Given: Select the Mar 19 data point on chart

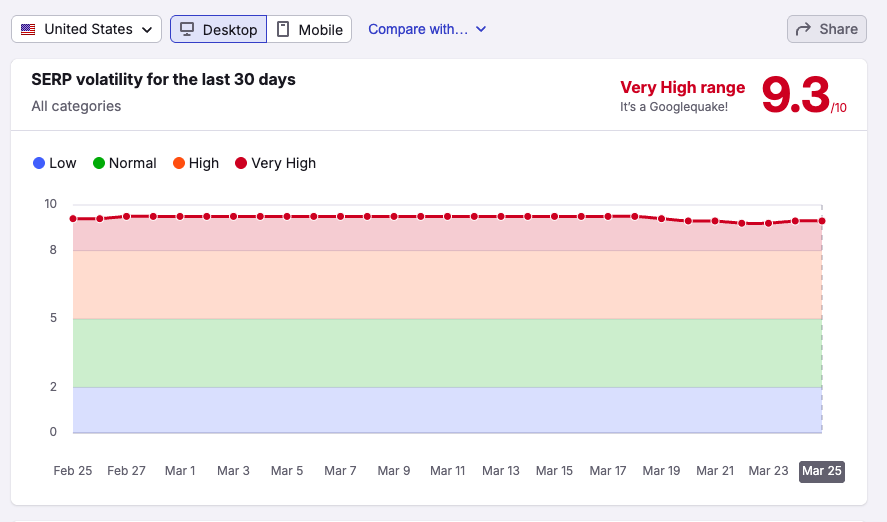Looking at the screenshot, I should (x=661, y=219).
